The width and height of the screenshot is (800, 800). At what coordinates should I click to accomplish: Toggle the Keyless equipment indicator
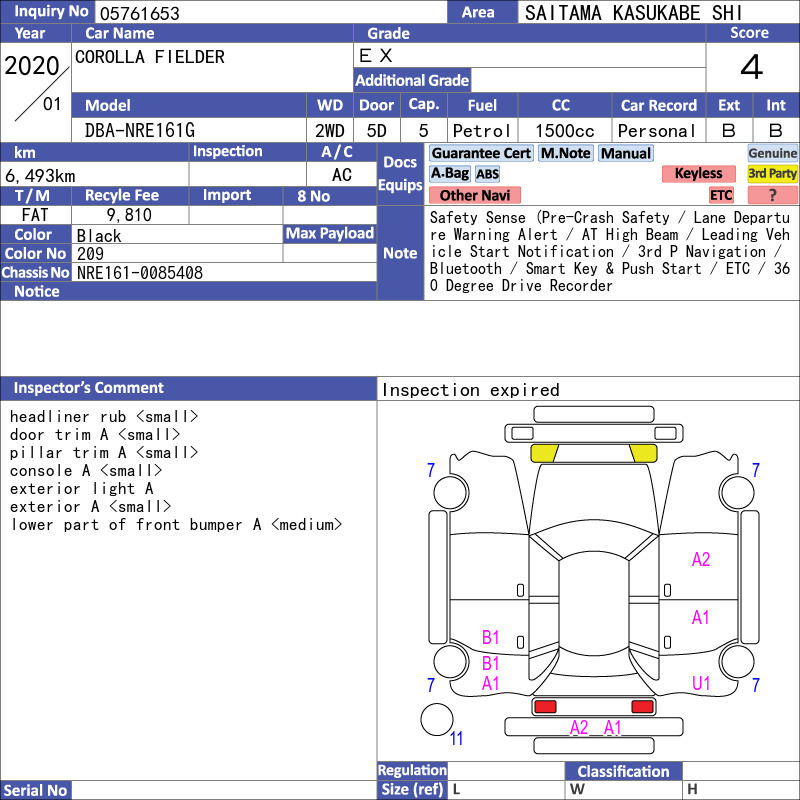tap(697, 173)
